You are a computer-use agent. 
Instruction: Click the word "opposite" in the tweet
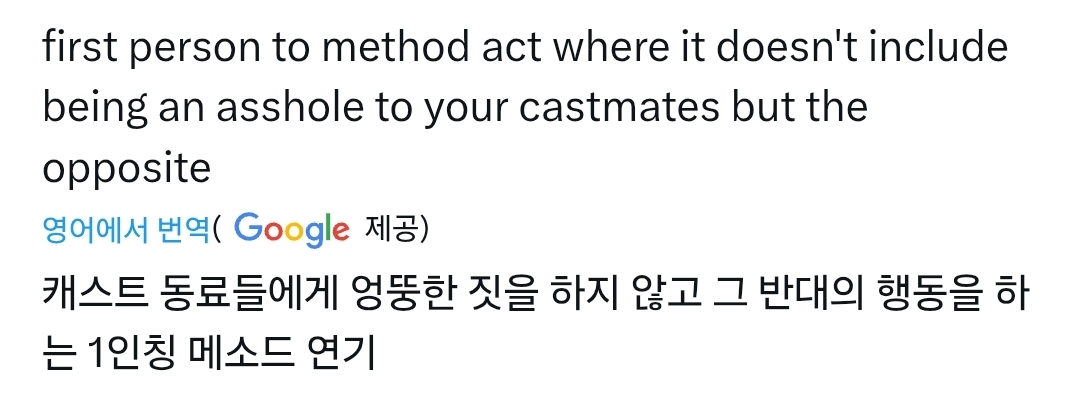pos(126,169)
